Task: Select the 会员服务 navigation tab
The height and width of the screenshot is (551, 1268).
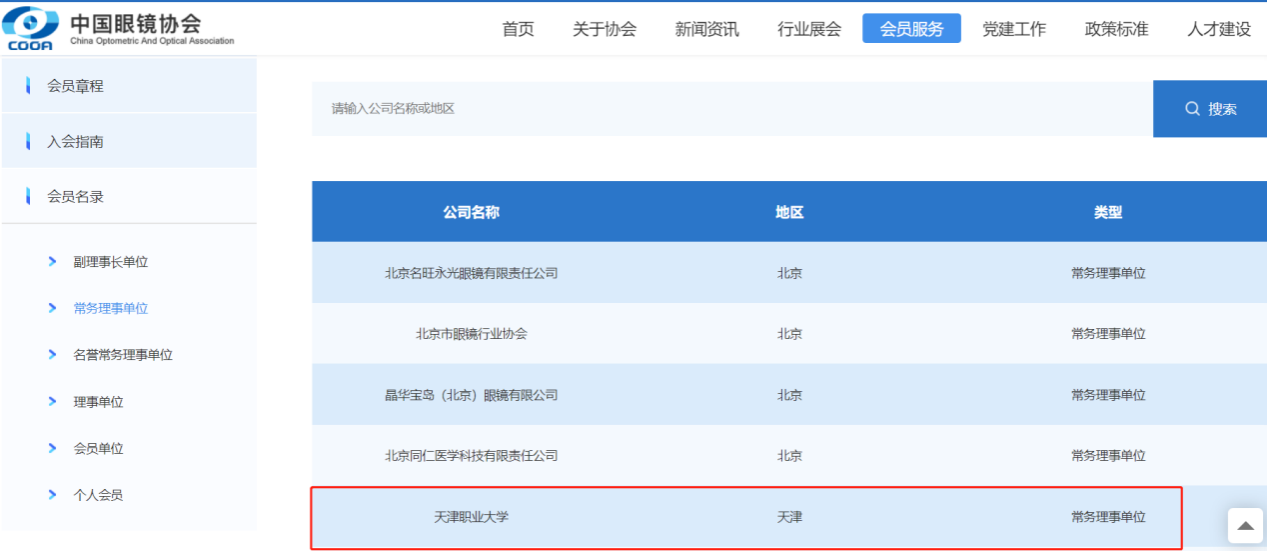Action: tap(911, 29)
